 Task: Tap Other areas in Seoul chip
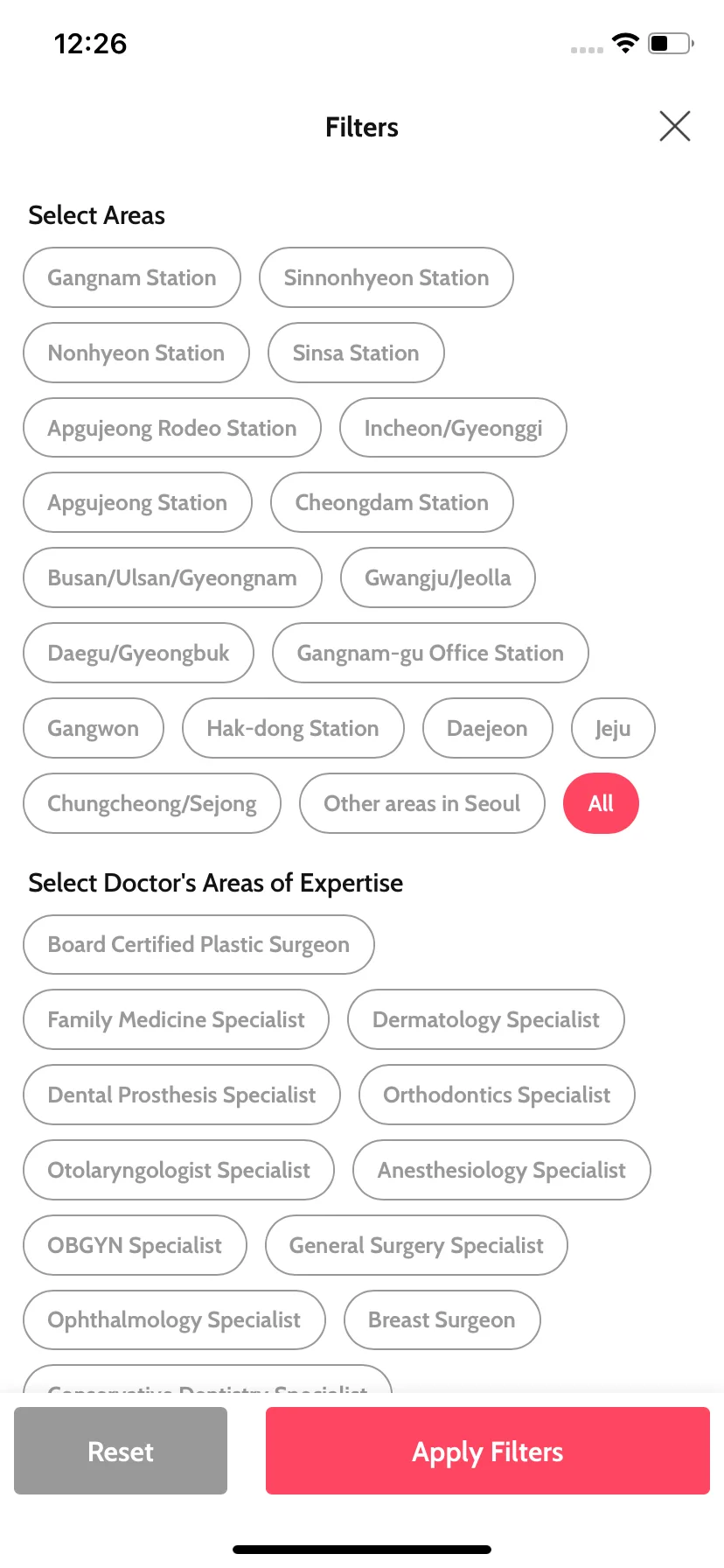click(x=422, y=803)
